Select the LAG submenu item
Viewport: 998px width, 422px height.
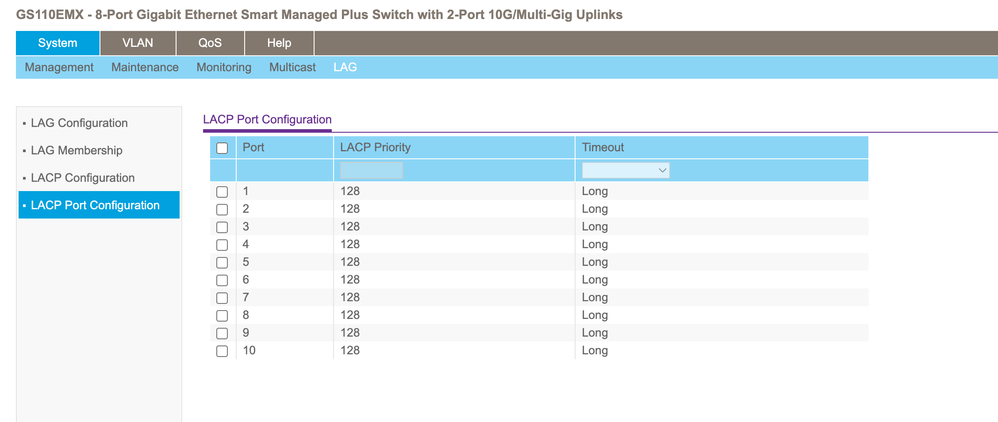click(345, 67)
